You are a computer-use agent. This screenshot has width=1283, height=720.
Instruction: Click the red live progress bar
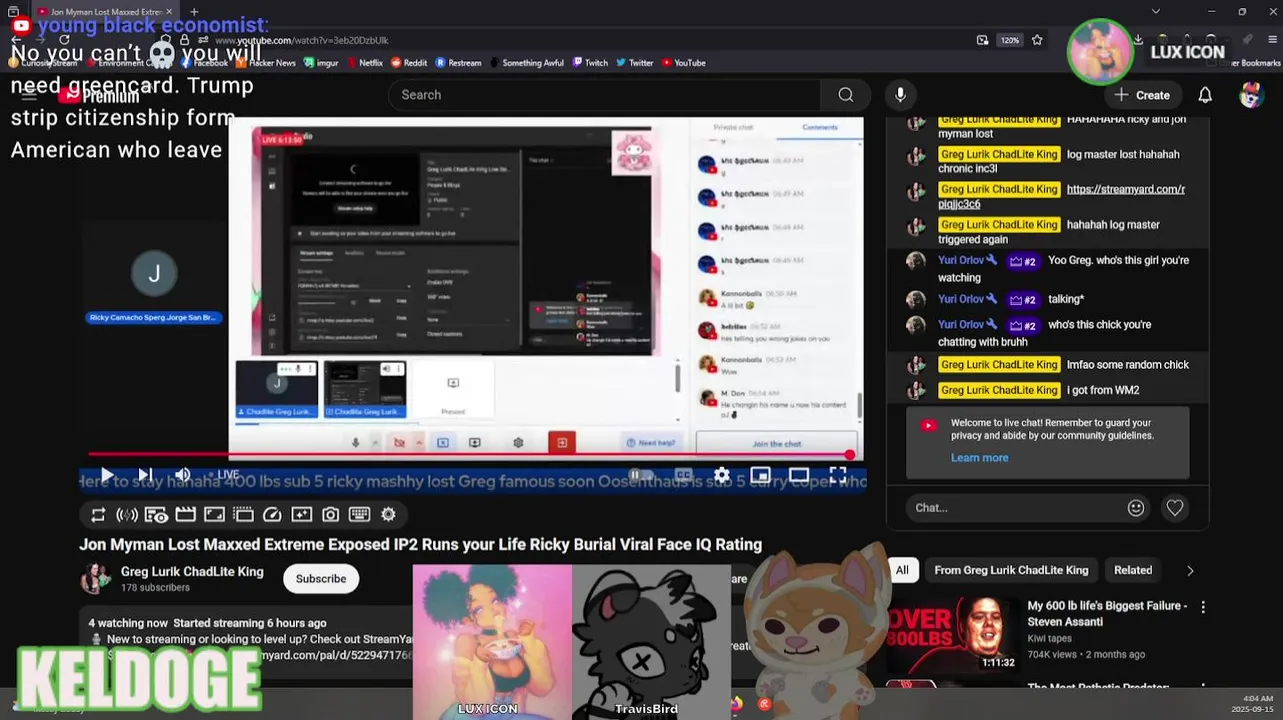tap(471, 455)
